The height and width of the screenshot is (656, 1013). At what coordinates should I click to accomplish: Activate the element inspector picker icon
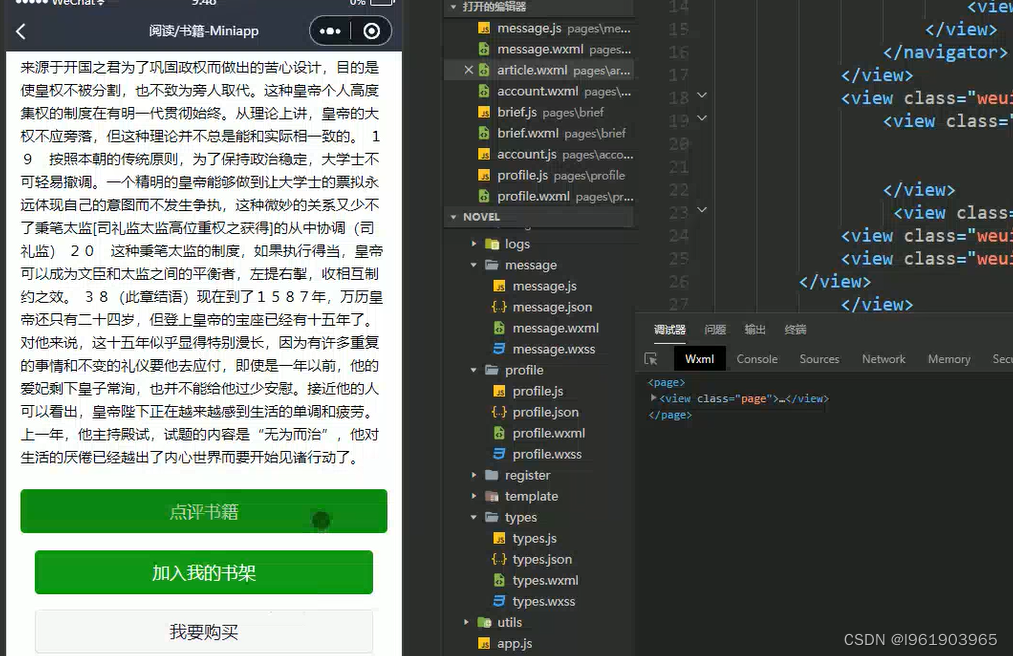[x=651, y=359]
